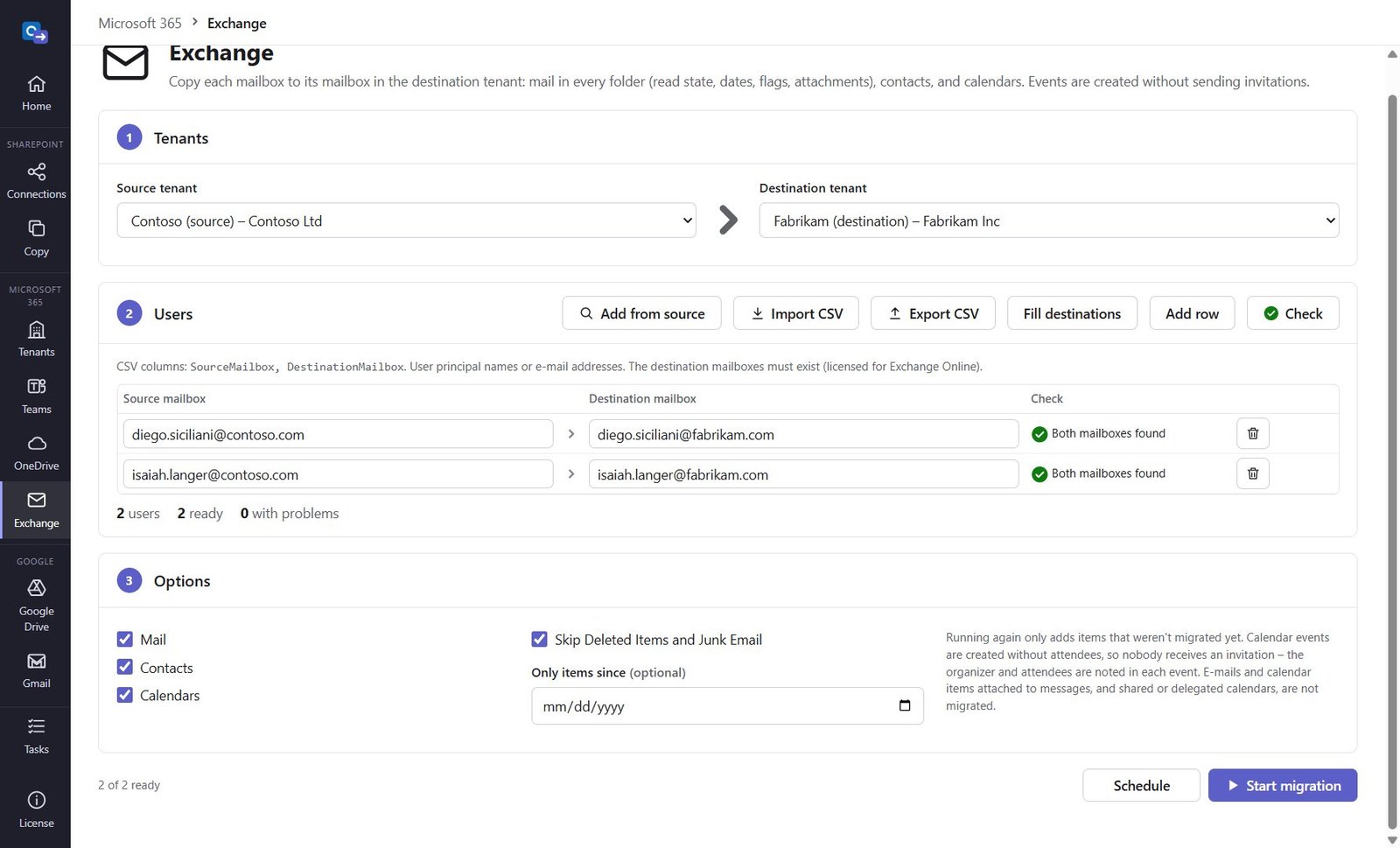Screen dimensions: 1400x848
Task: Edit destination mailbox isaiah.langer@fabrikam.com
Action: 803,474
